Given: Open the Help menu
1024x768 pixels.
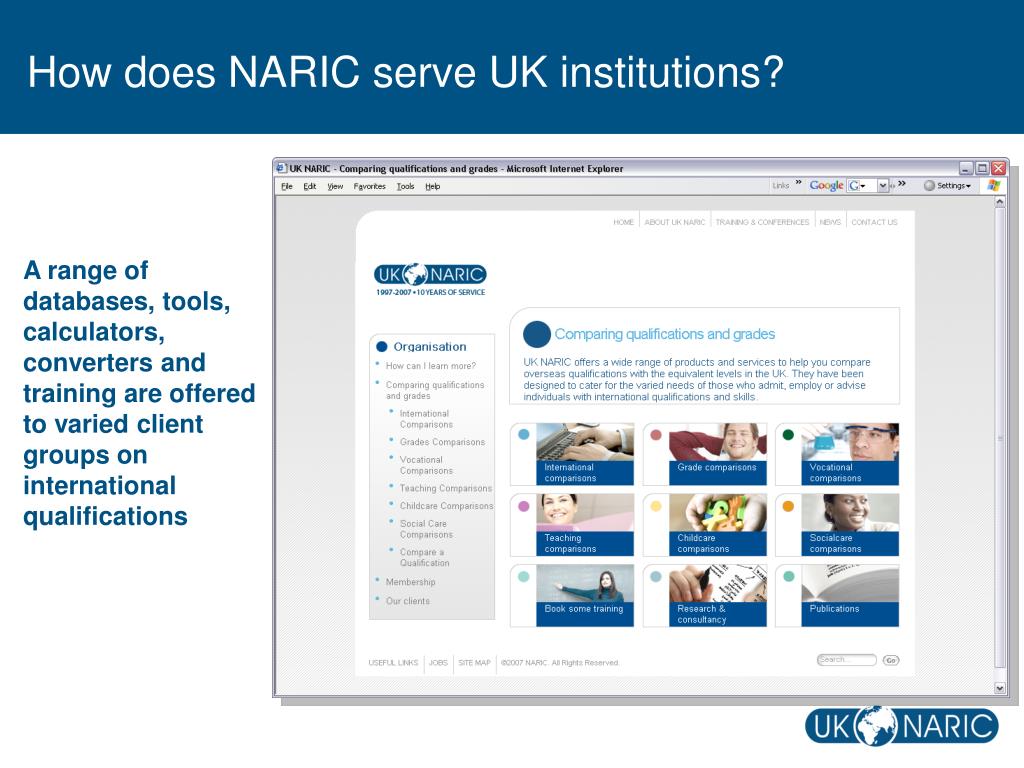Looking at the screenshot, I should [432, 186].
